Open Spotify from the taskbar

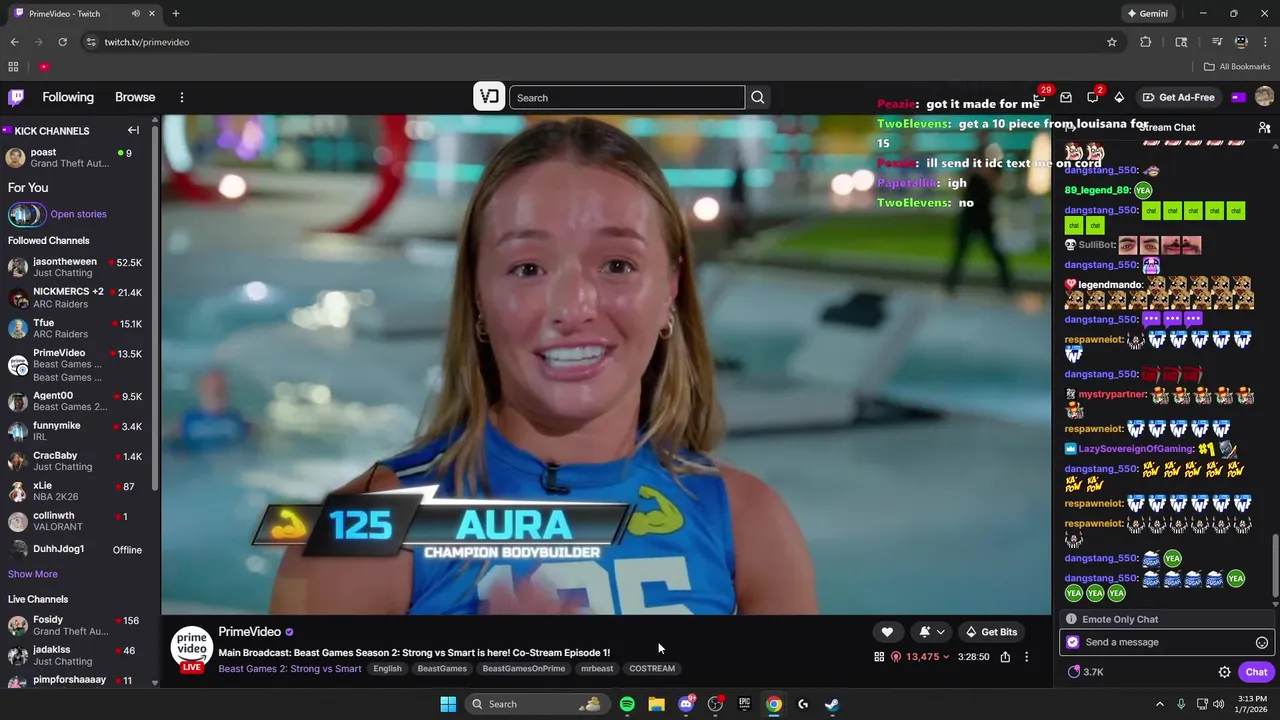point(627,704)
